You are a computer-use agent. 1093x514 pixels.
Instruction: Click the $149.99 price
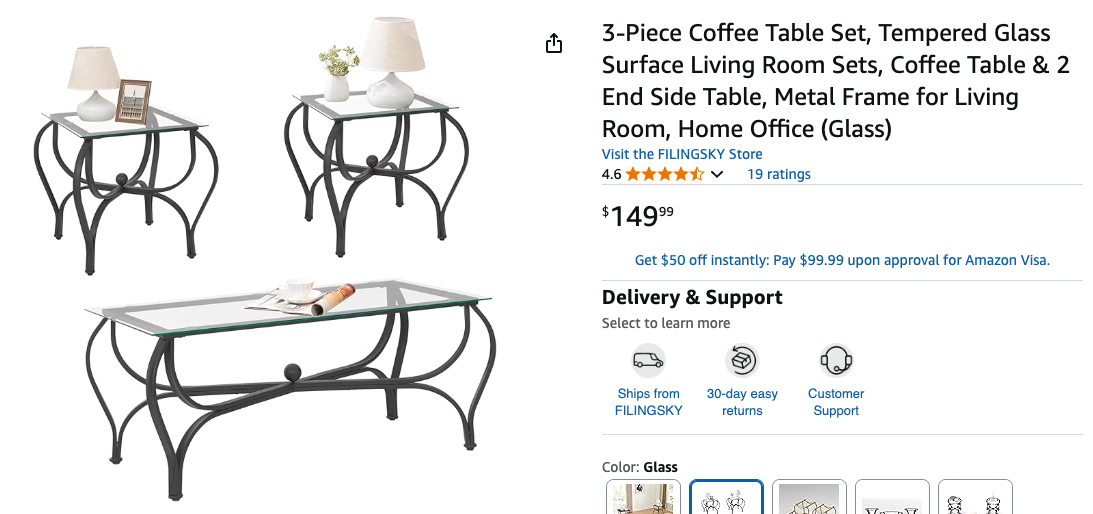(x=639, y=215)
